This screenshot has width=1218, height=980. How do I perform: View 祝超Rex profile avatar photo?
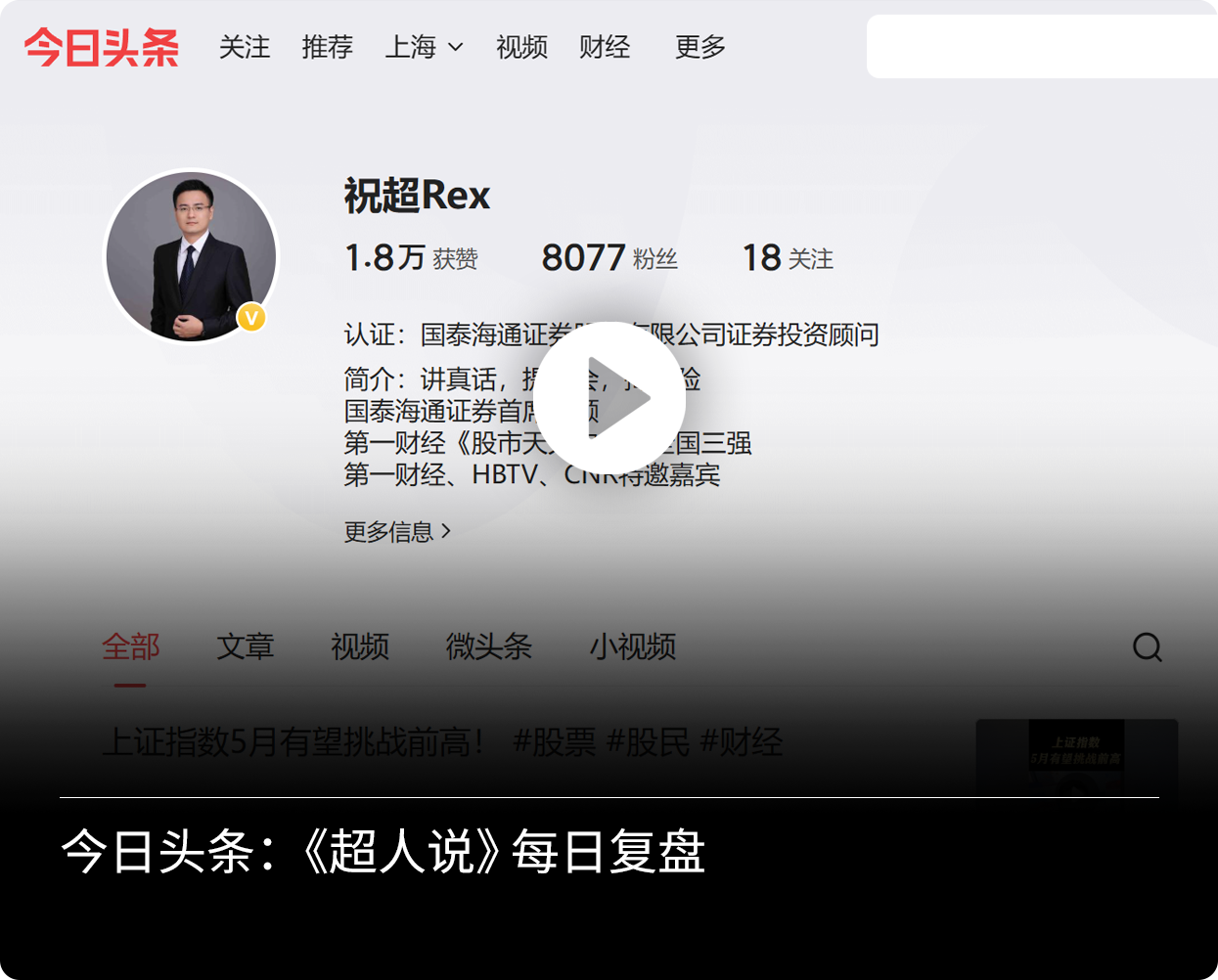(x=192, y=256)
